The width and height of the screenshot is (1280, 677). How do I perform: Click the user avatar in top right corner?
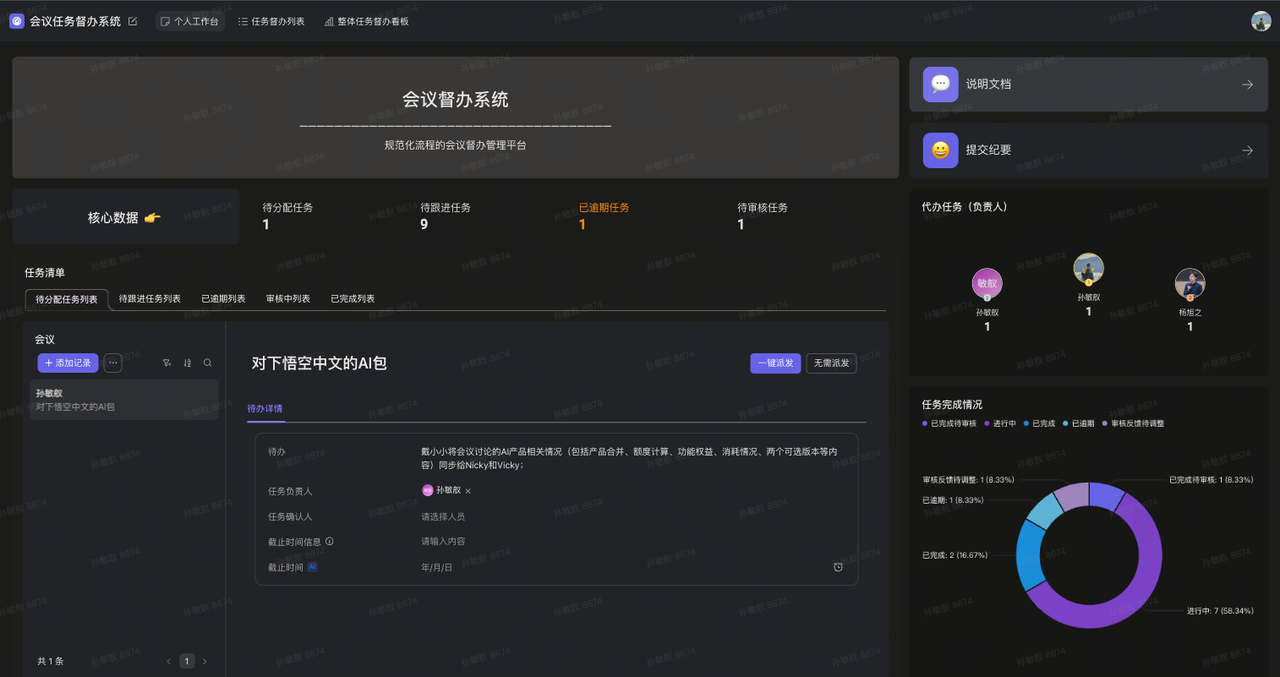click(1261, 21)
